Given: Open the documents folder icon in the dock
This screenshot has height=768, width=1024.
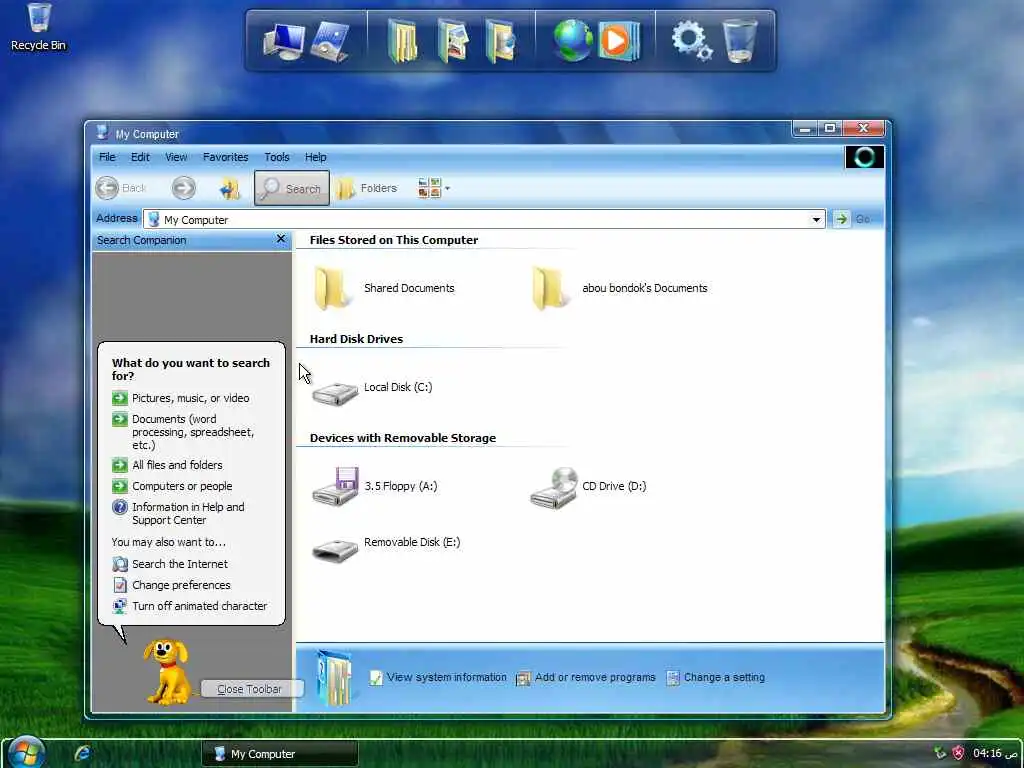Looking at the screenshot, I should pos(403,42).
